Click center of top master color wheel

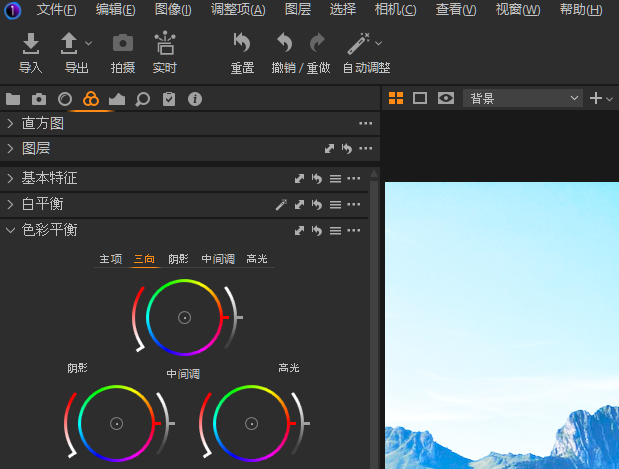tap(184, 317)
